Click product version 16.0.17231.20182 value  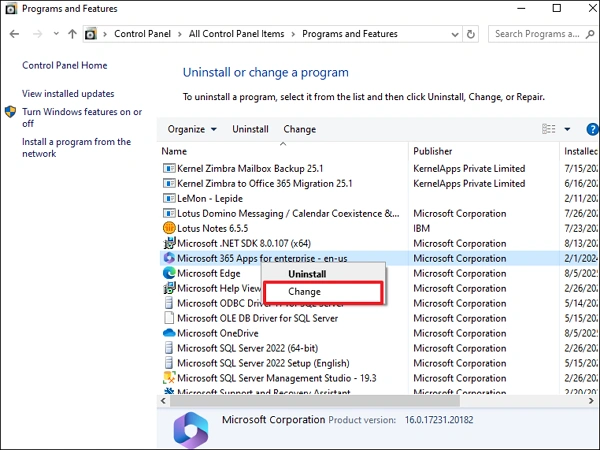point(439,420)
